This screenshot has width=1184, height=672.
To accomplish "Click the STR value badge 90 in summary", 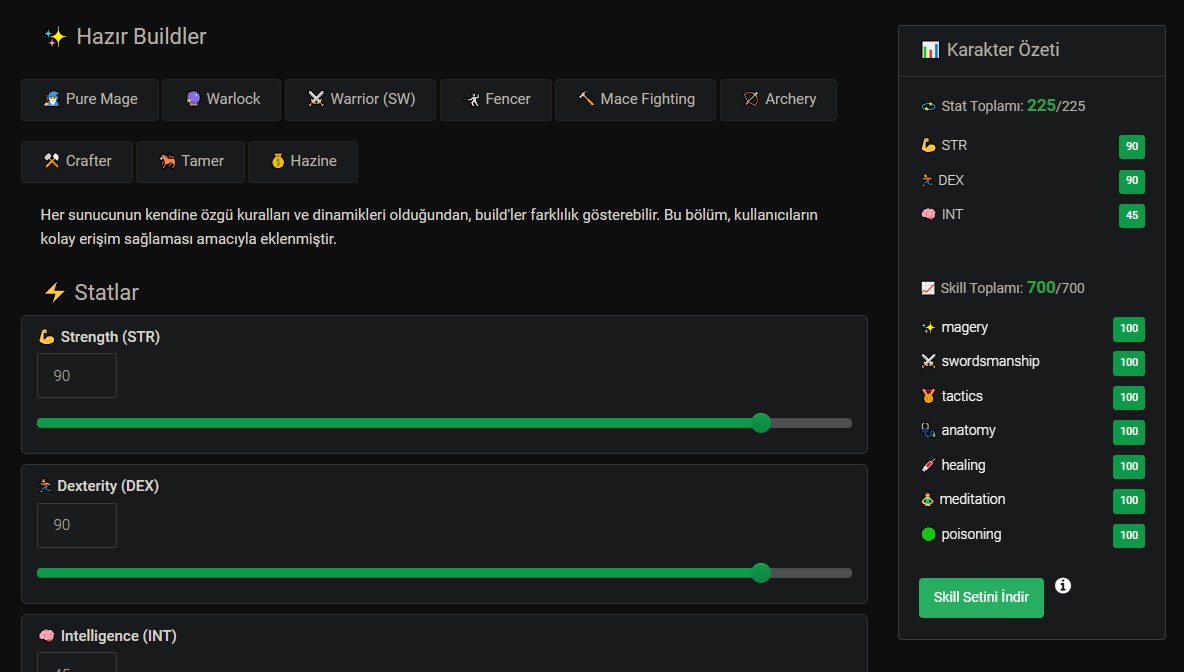I will pyautogui.click(x=1132, y=146).
